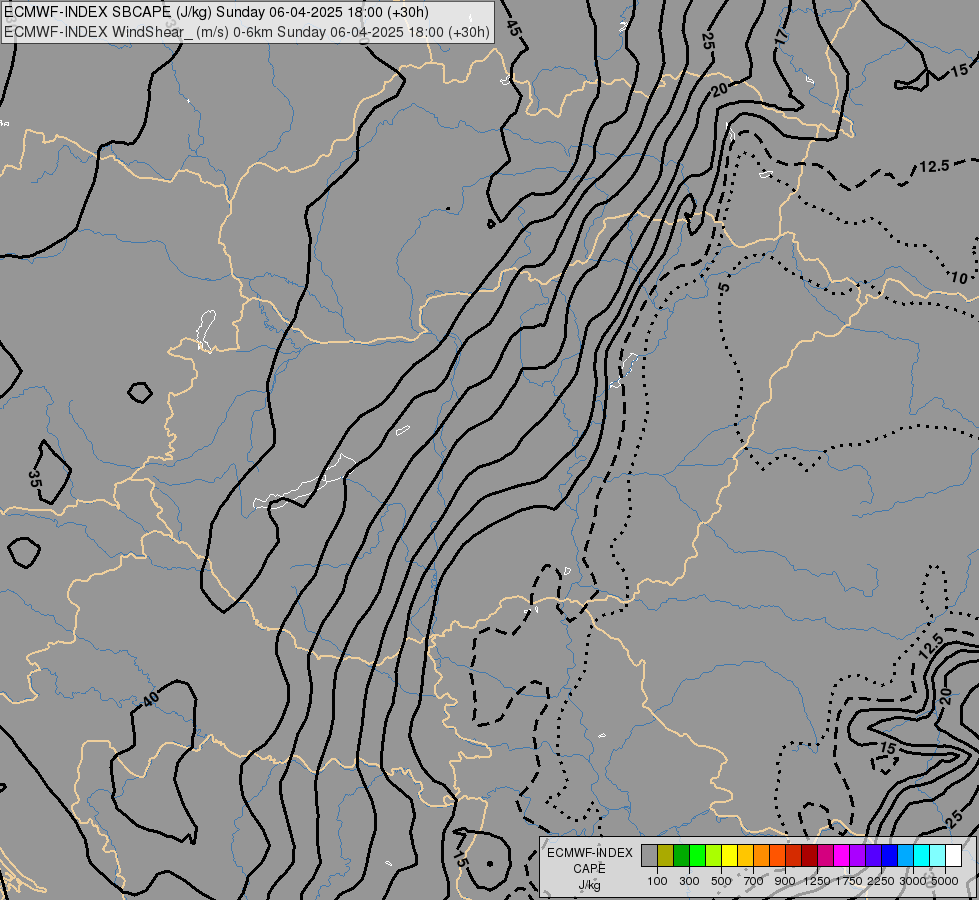Click the orange-red swatch before 900

[777, 856]
